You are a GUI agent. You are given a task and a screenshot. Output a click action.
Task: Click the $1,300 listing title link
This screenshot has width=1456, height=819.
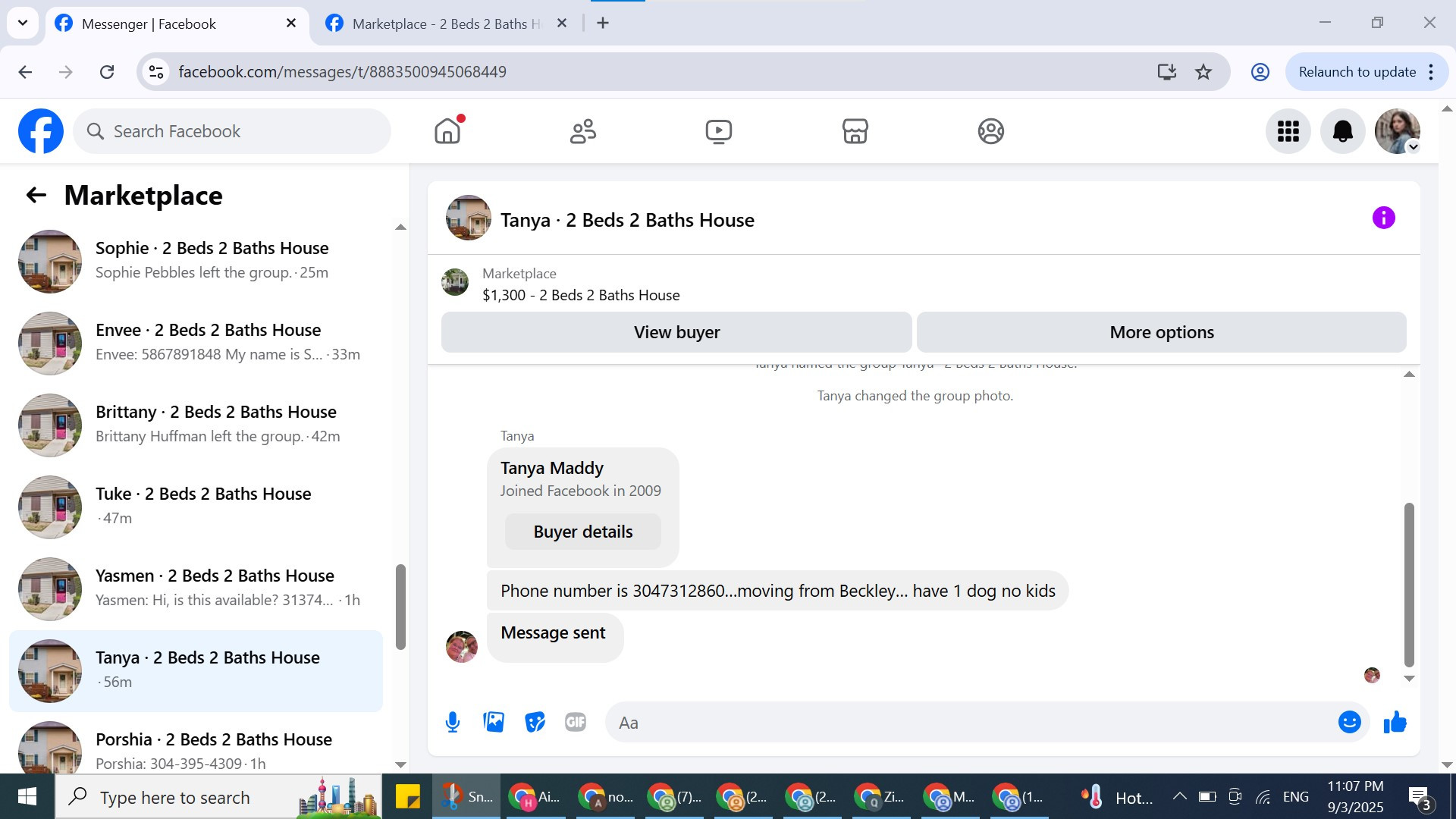(x=581, y=295)
